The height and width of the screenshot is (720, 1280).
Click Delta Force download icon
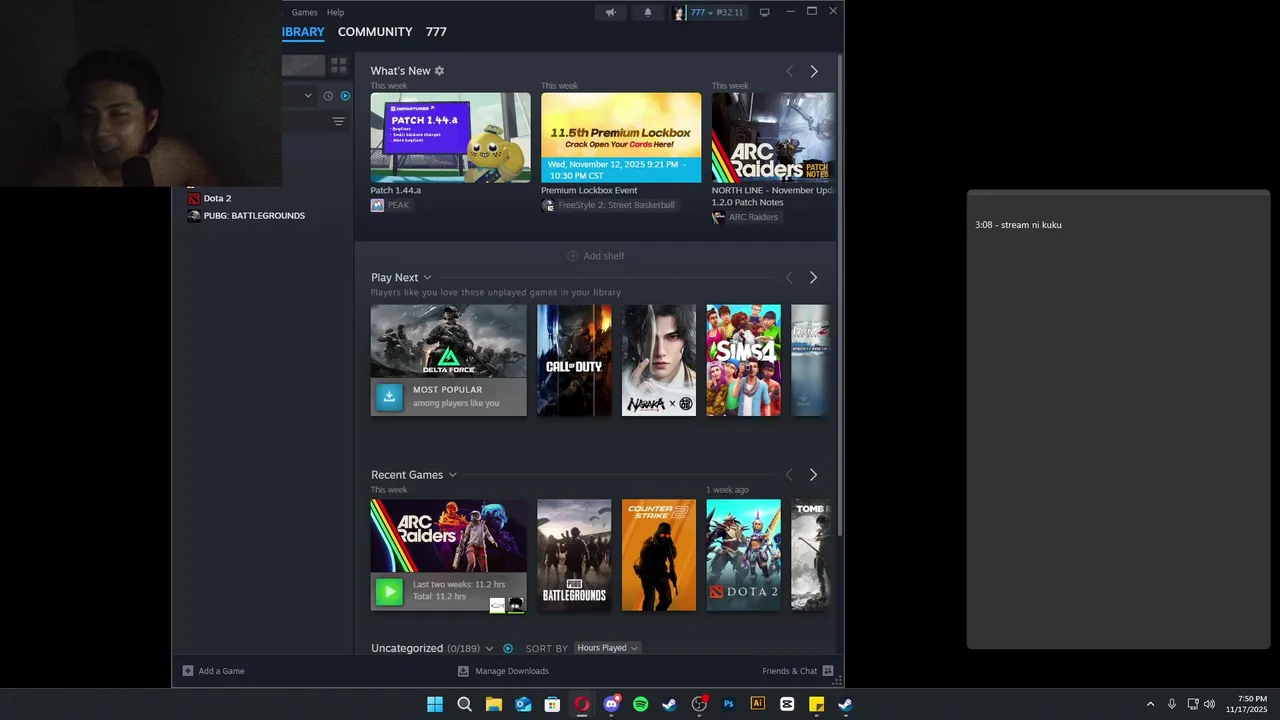coord(389,396)
